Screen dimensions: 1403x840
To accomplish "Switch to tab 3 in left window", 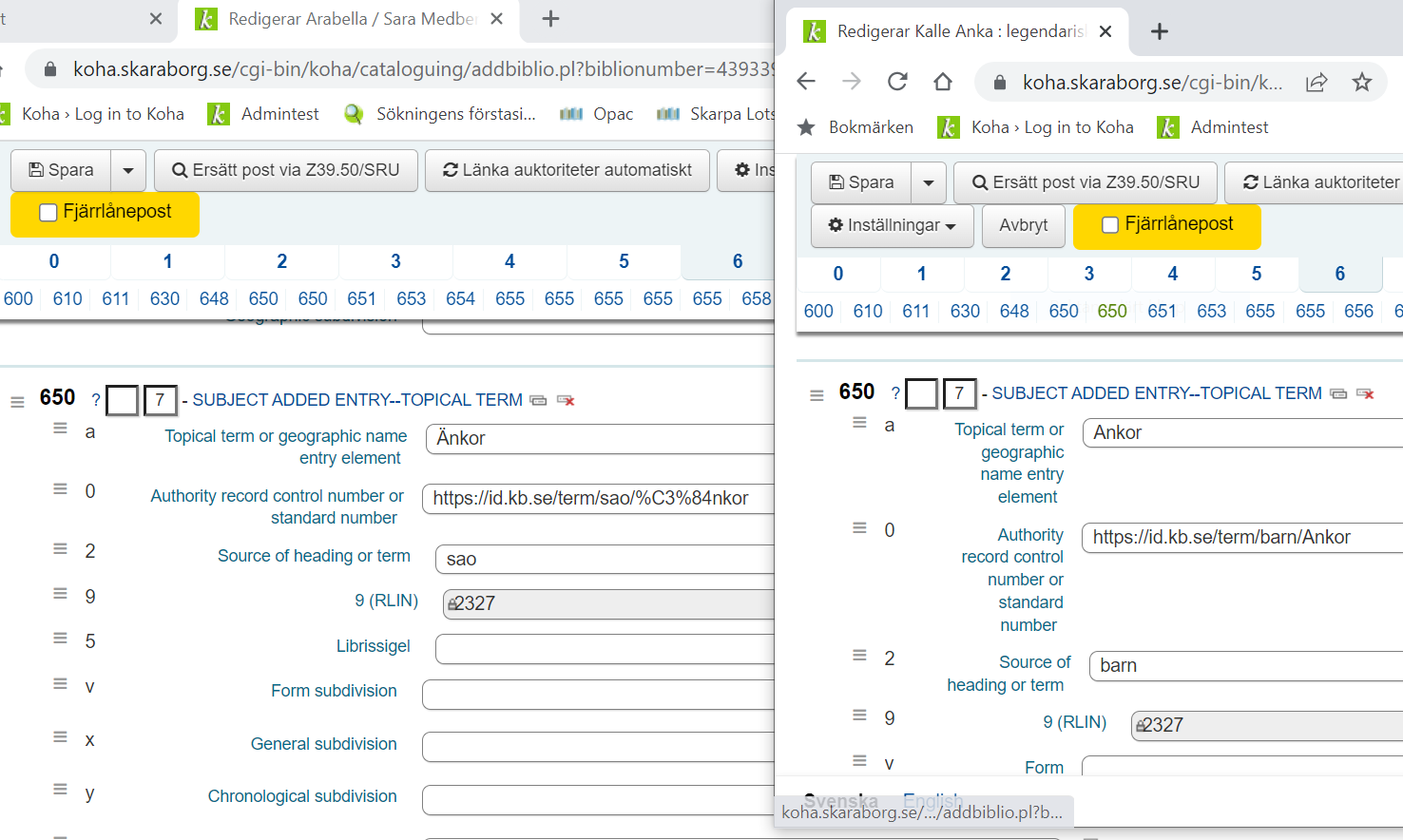I will pyautogui.click(x=395, y=261).
